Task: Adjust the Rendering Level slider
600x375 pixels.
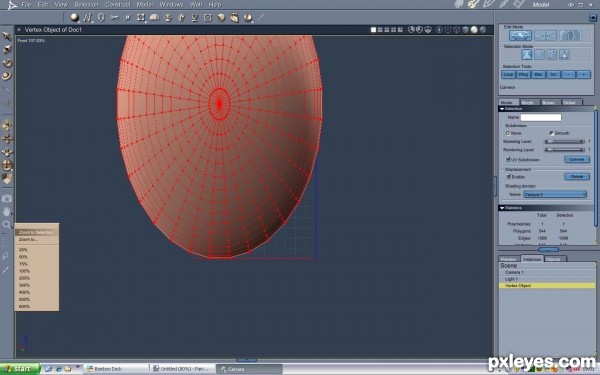Action: click(x=565, y=150)
